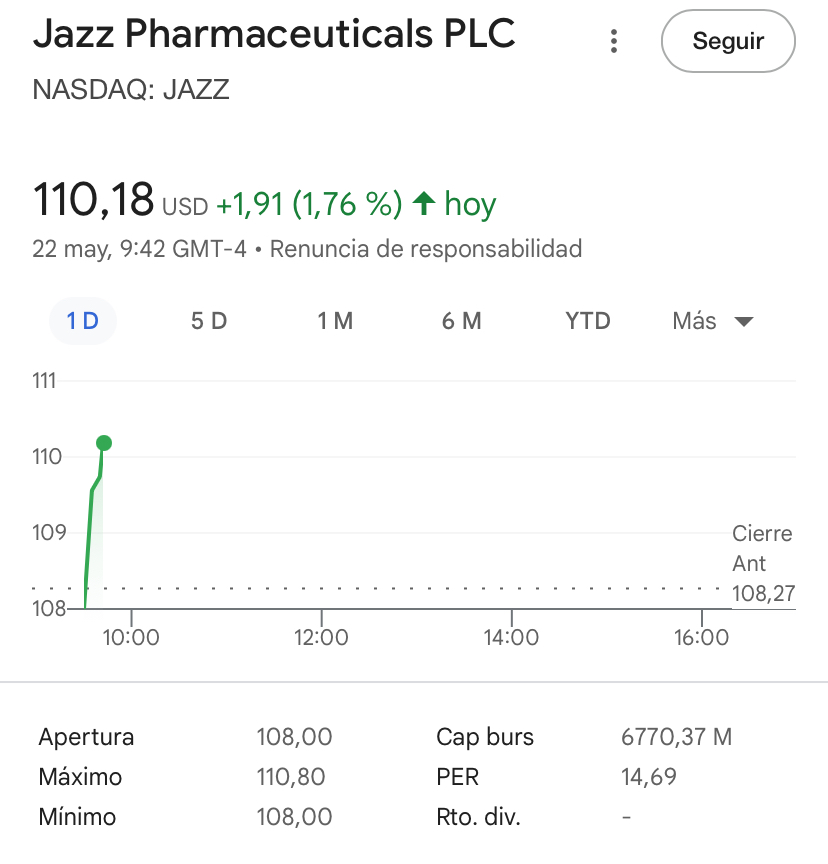Select the YTD range tab
This screenshot has height=864, width=828.
click(x=588, y=321)
